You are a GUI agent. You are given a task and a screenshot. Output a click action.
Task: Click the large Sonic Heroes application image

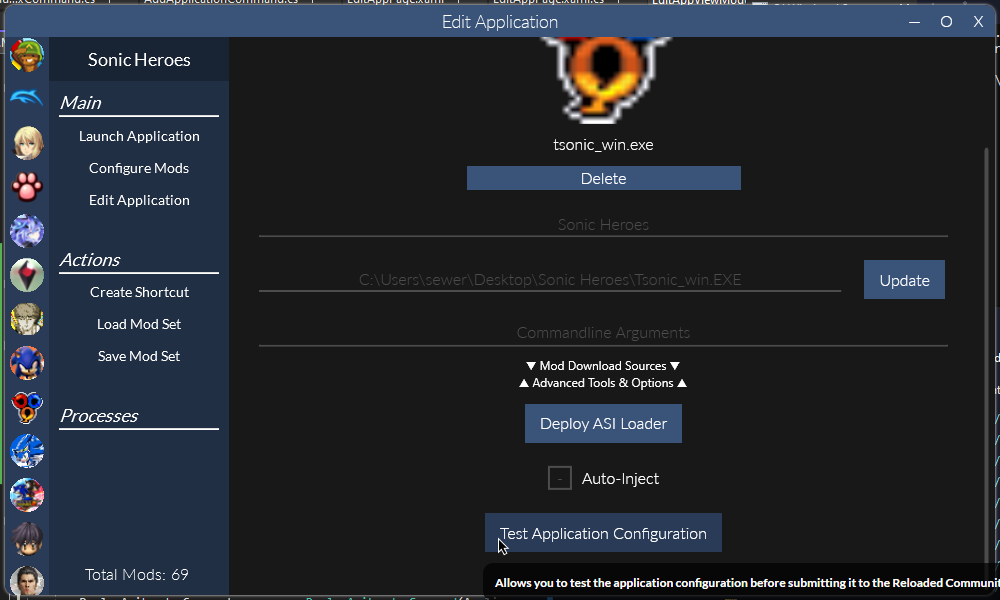603,80
